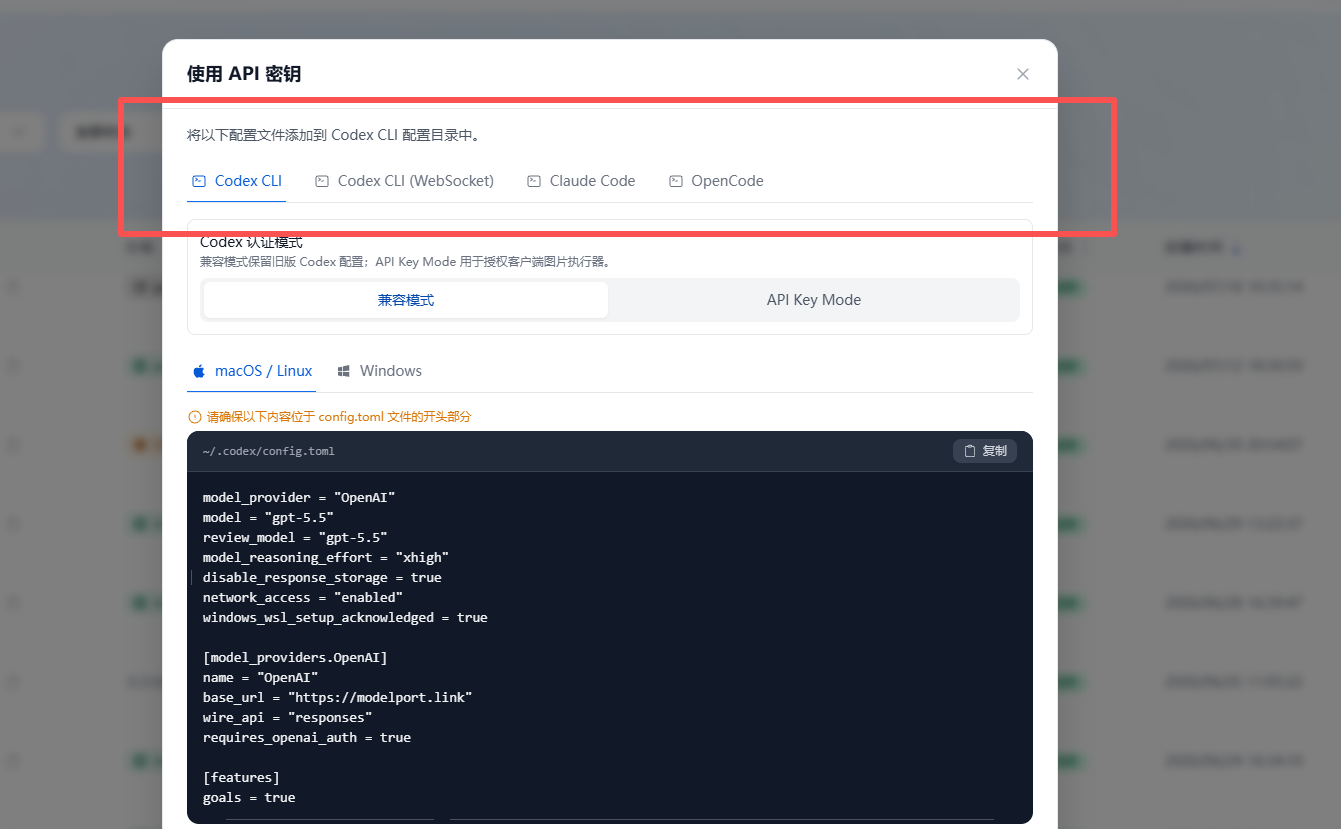This screenshot has height=829, width=1341.
Task: Click the [features] section header
Action: (241, 777)
